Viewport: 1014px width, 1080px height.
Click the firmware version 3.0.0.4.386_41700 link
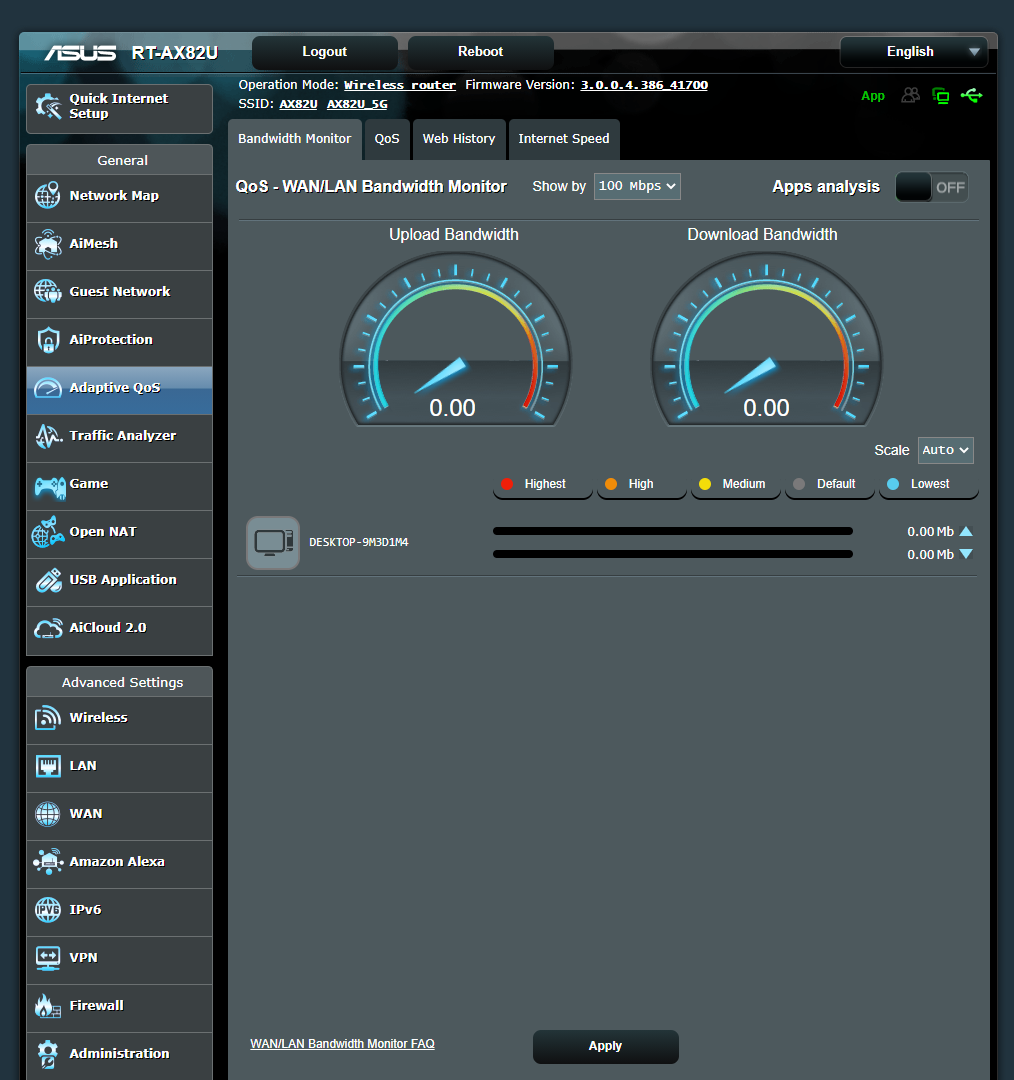coord(644,85)
